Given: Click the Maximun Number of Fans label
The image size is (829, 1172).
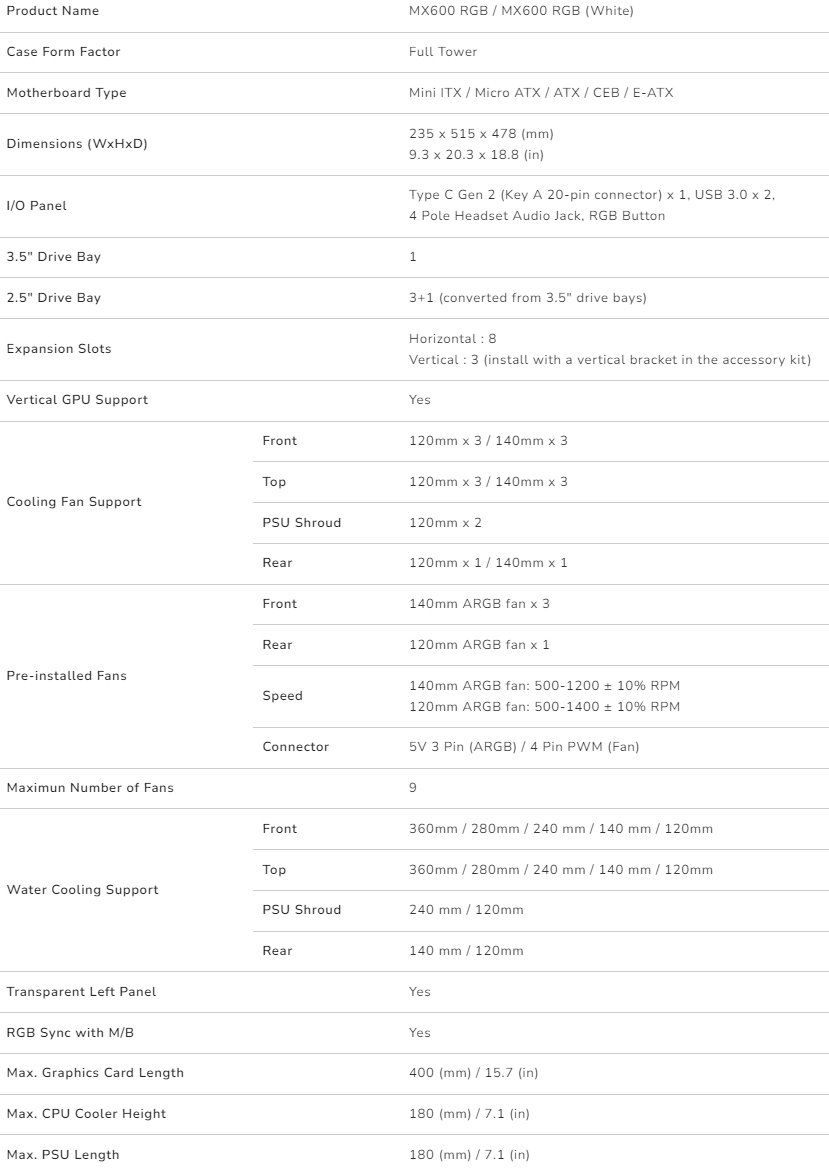Looking at the screenshot, I should click(x=90, y=788).
